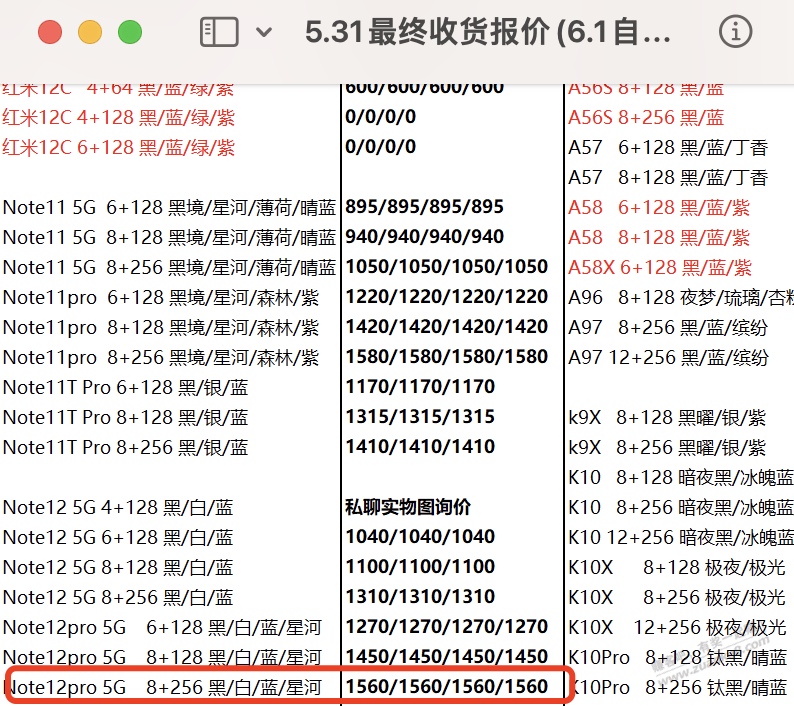
Task: Select k9X 8+256 黑曜/银/紫 entry
Action: coord(667,448)
